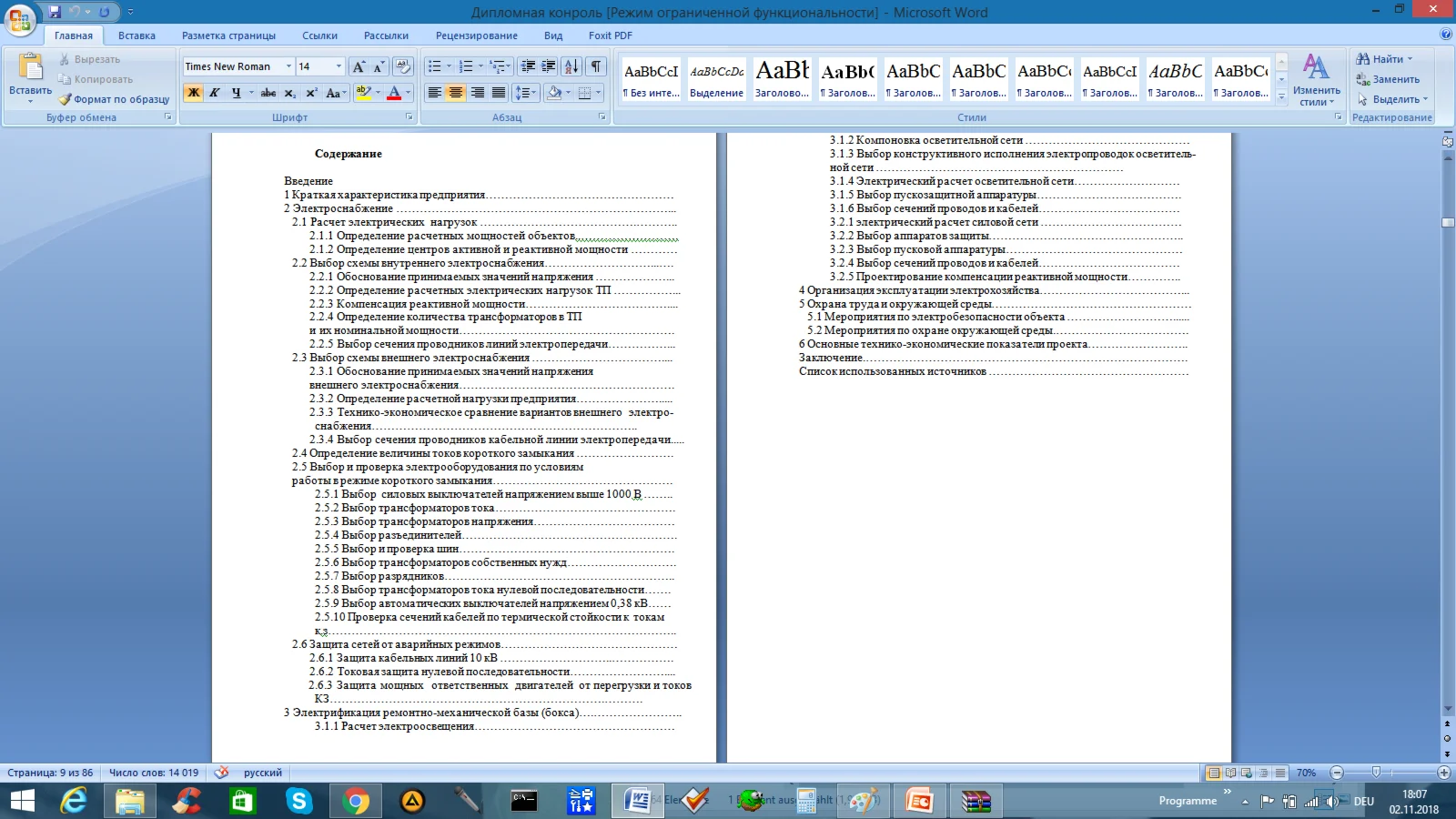Click the zoom slider handle
The height and width of the screenshot is (819, 1456).
(1376, 773)
